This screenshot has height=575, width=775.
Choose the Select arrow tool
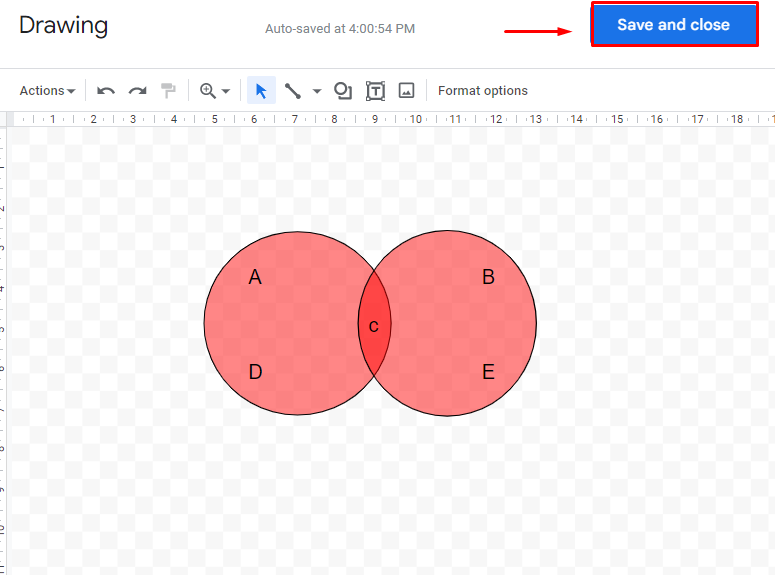click(x=261, y=90)
